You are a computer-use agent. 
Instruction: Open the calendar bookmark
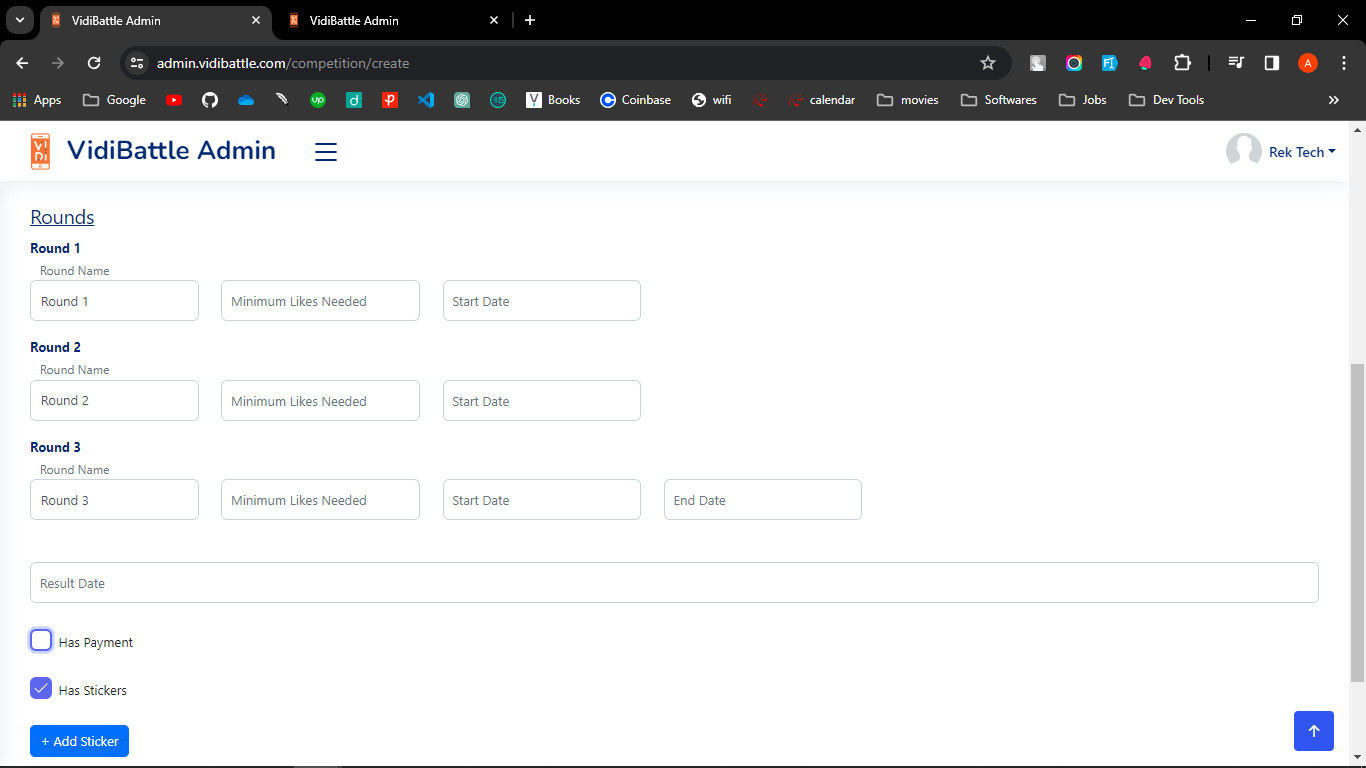[x=822, y=100]
